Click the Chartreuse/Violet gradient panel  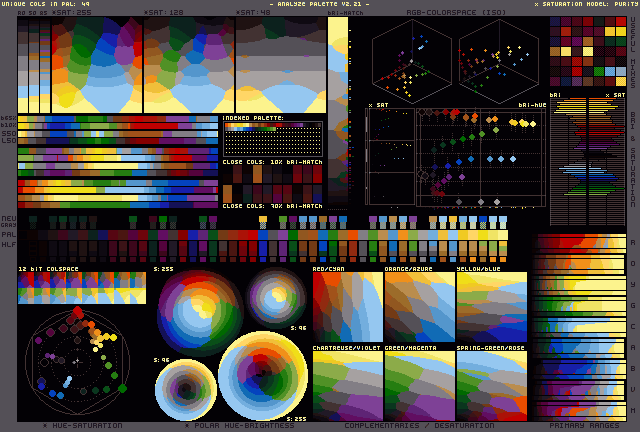347,385
